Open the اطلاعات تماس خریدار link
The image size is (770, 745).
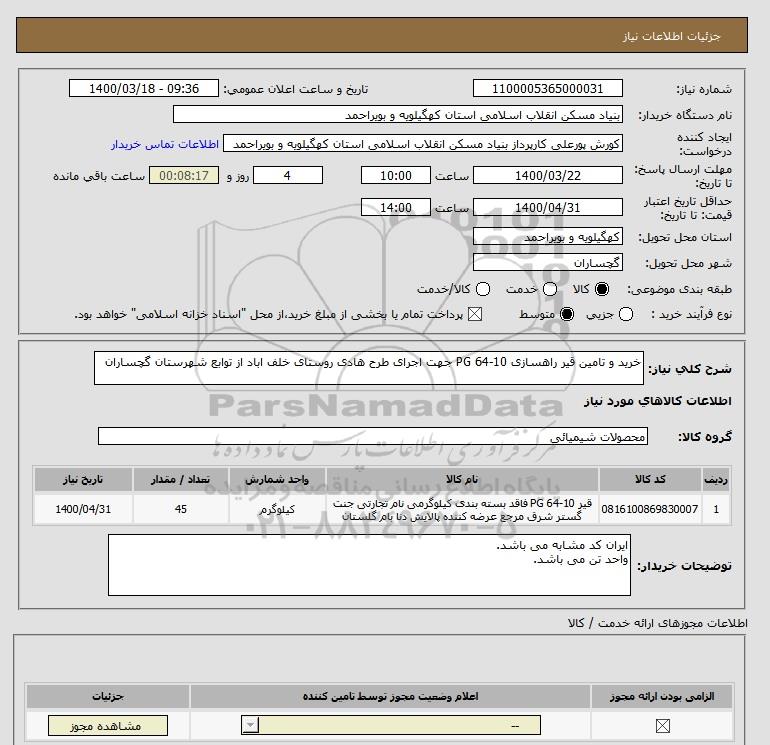point(165,144)
